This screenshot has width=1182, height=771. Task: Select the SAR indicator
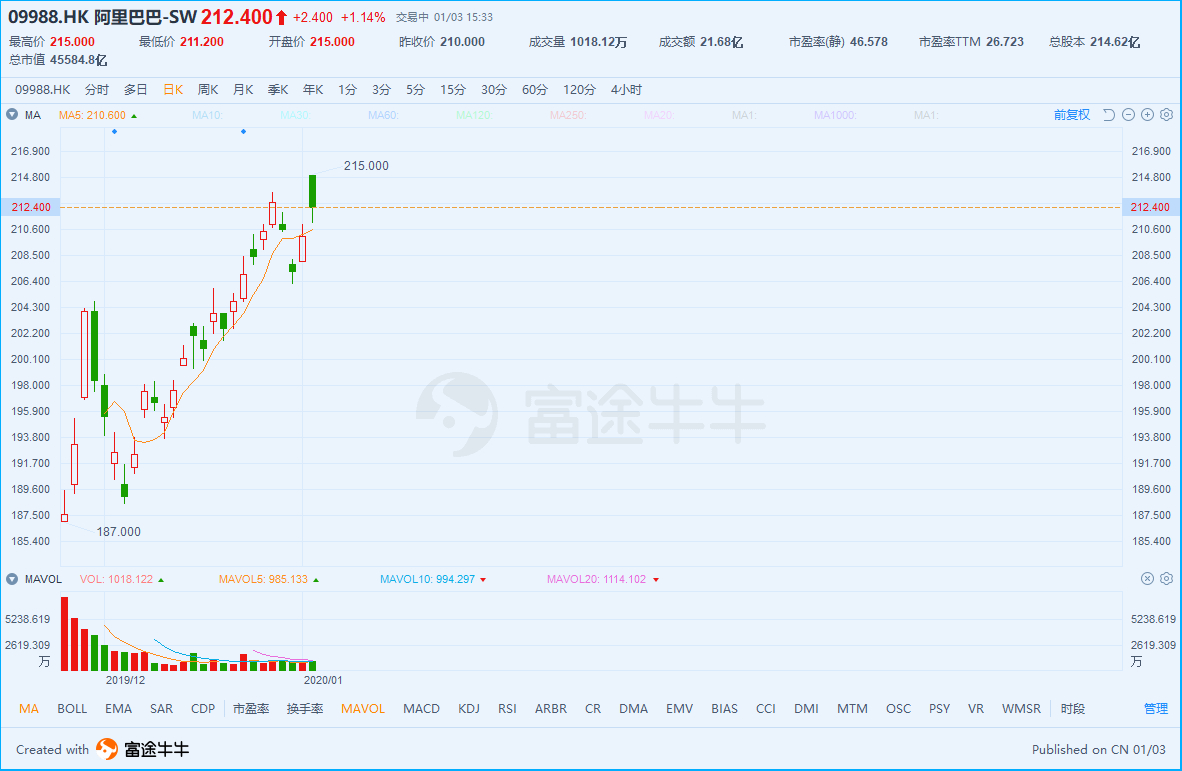pyautogui.click(x=161, y=708)
